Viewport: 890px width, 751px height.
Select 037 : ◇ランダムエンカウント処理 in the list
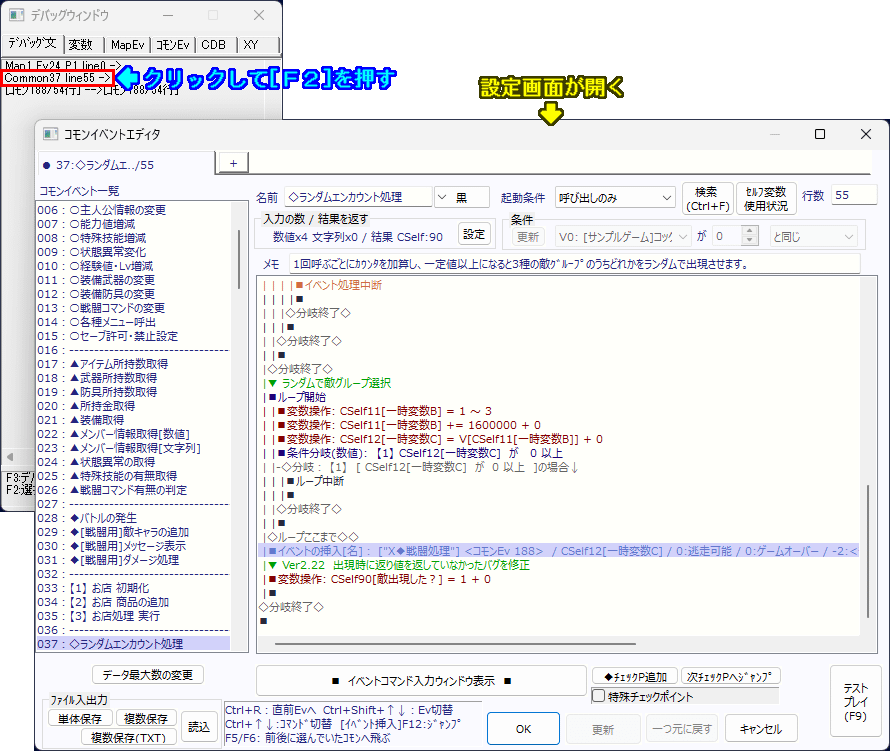click(134, 644)
